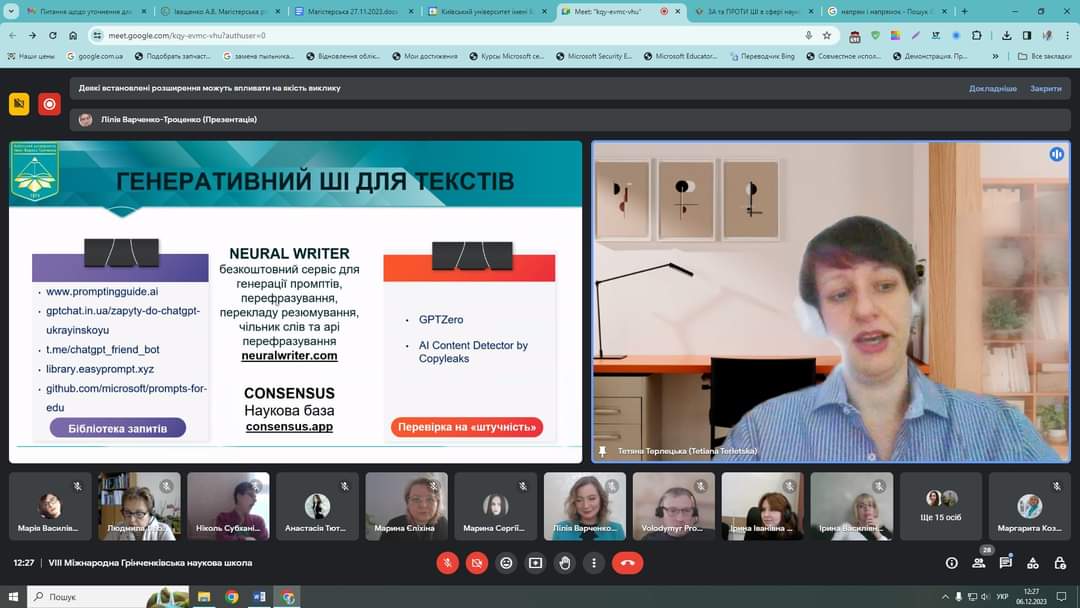Open the emoji reactions button

tap(506, 563)
